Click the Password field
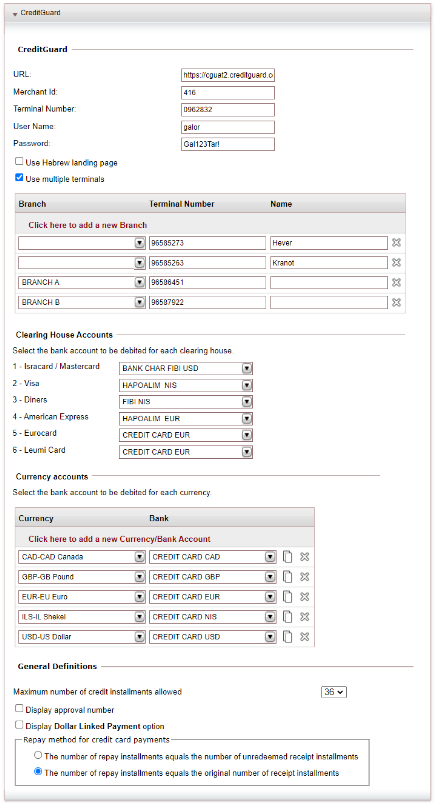The image size is (442, 810). click(228, 144)
